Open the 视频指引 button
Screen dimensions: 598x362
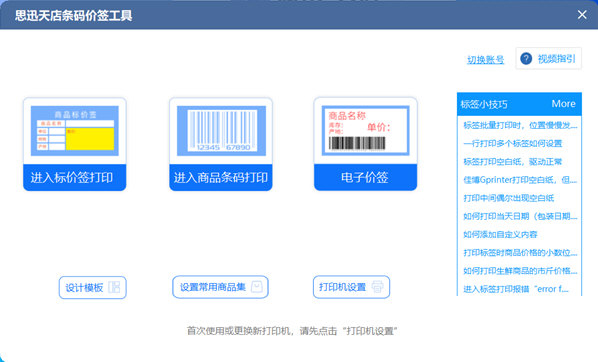[548, 58]
